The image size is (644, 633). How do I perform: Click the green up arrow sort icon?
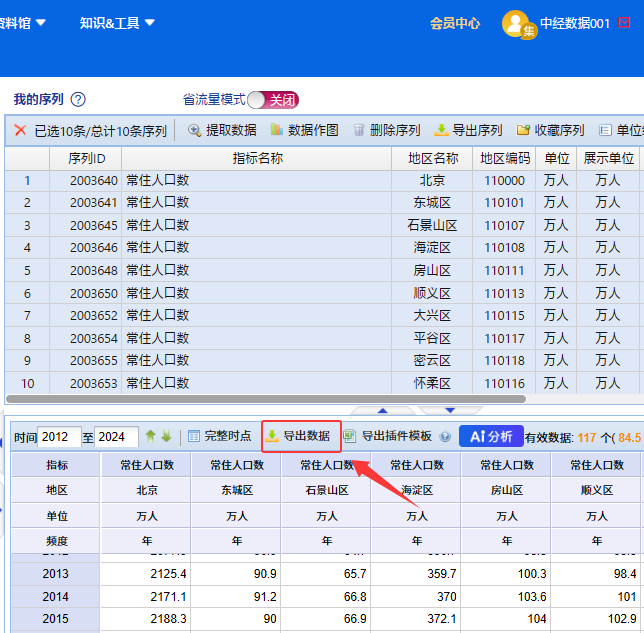(x=150, y=437)
